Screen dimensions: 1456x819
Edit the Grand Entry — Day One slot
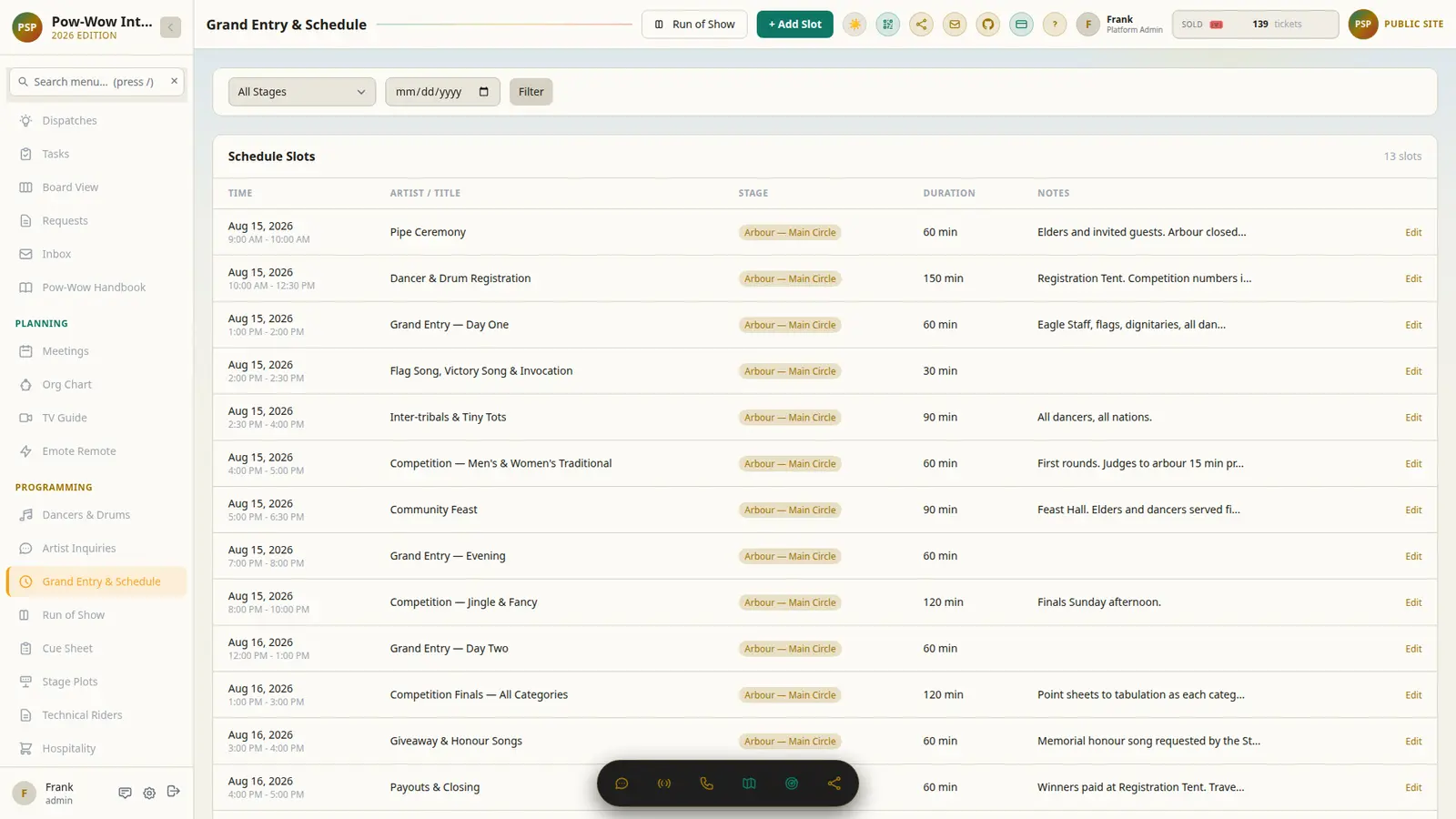pyautogui.click(x=1412, y=325)
